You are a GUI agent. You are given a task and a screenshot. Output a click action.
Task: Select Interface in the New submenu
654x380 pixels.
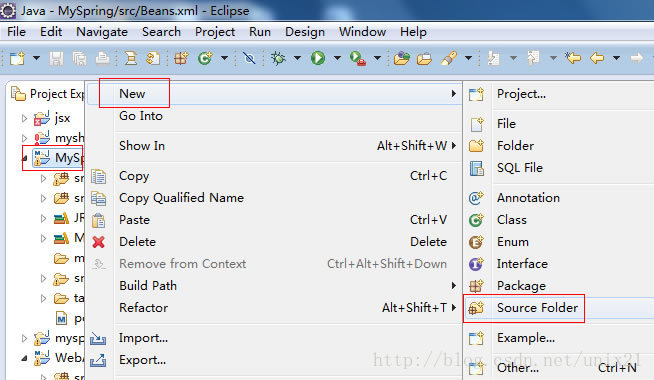[x=559, y=264]
